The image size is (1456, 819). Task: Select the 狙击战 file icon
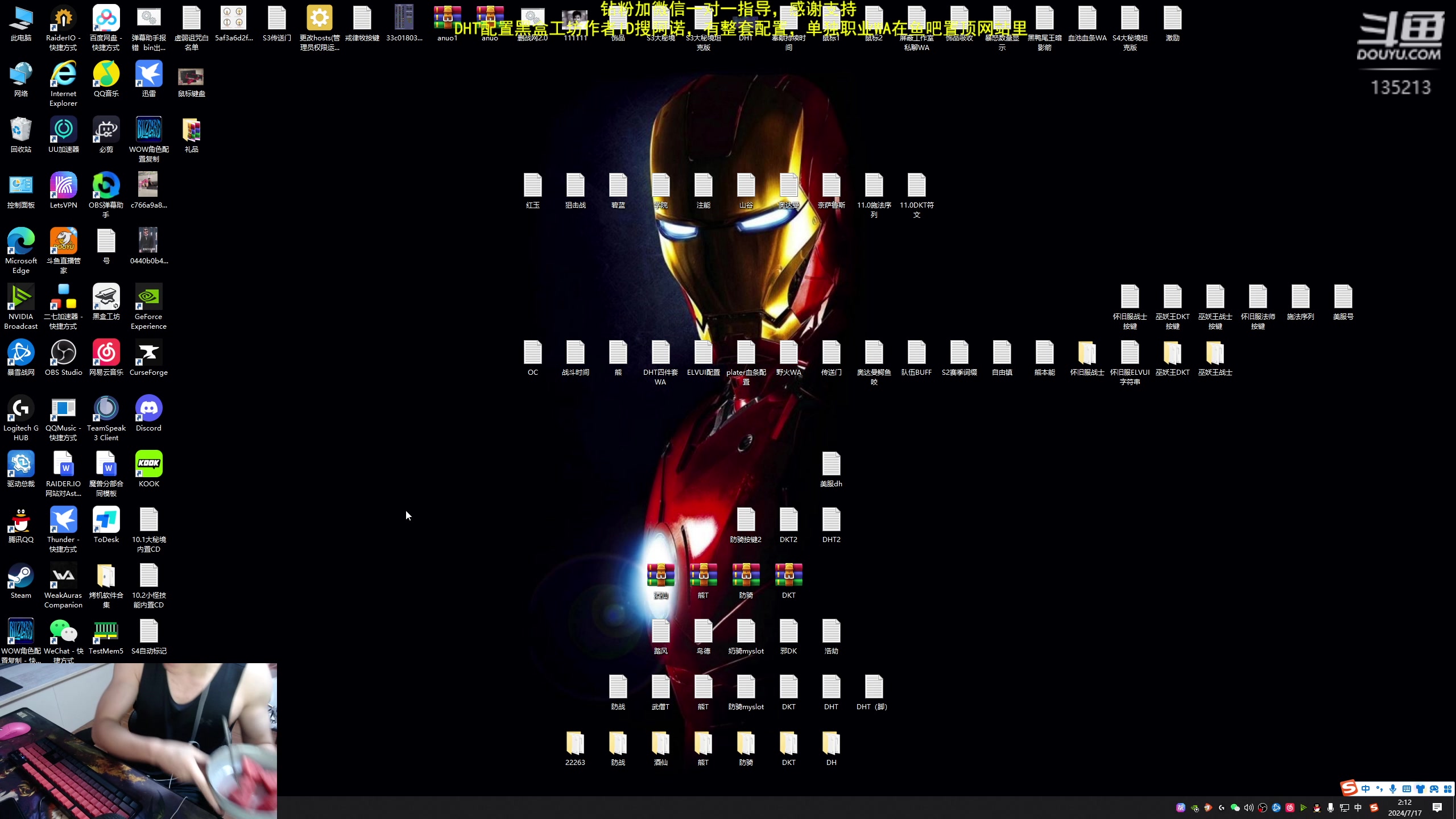tap(576, 191)
